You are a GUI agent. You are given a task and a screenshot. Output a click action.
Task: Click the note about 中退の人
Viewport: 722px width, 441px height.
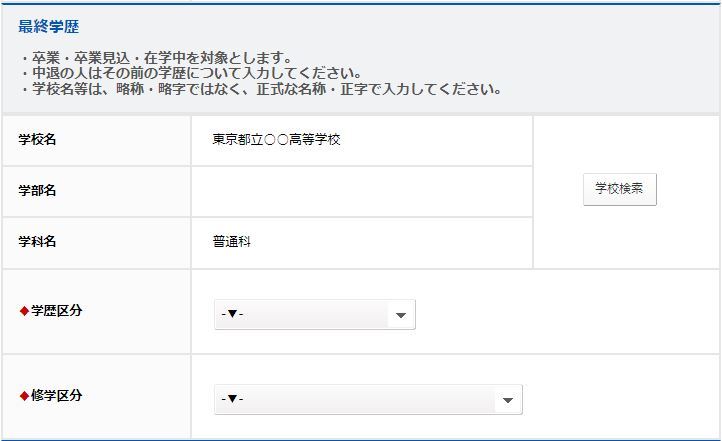coord(190,73)
